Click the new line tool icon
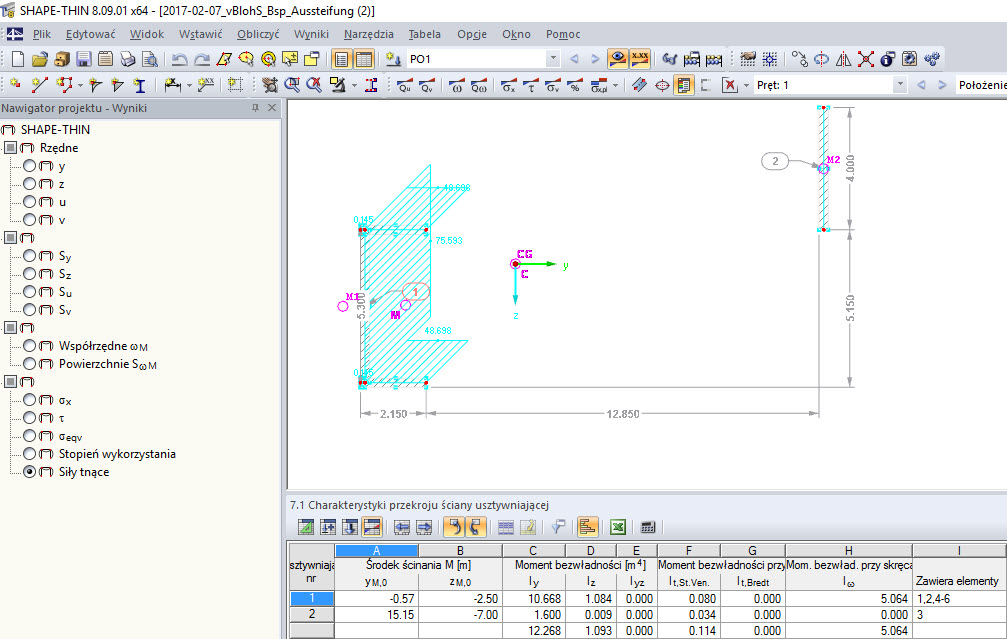Image resolution: width=1007 pixels, height=639 pixels. coord(40,85)
